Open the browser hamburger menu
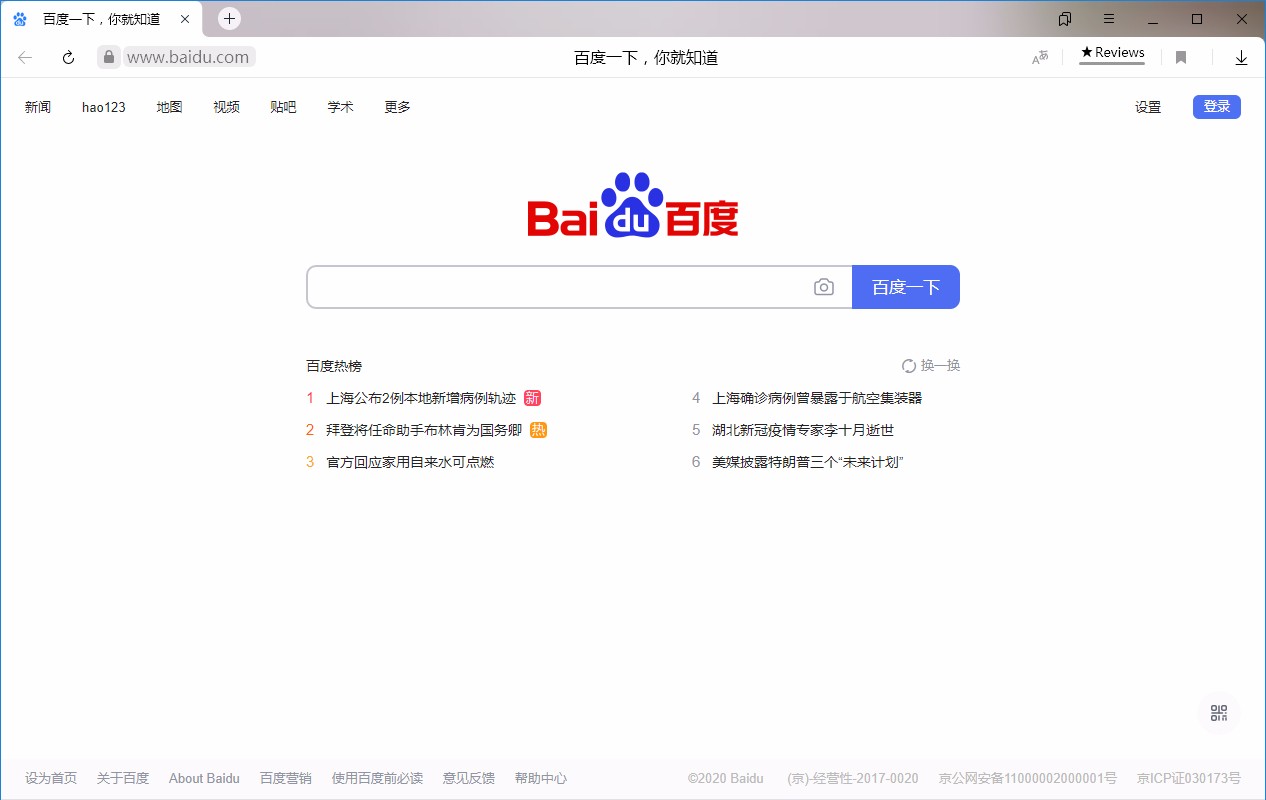 pyautogui.click(x=1109, y=18)
